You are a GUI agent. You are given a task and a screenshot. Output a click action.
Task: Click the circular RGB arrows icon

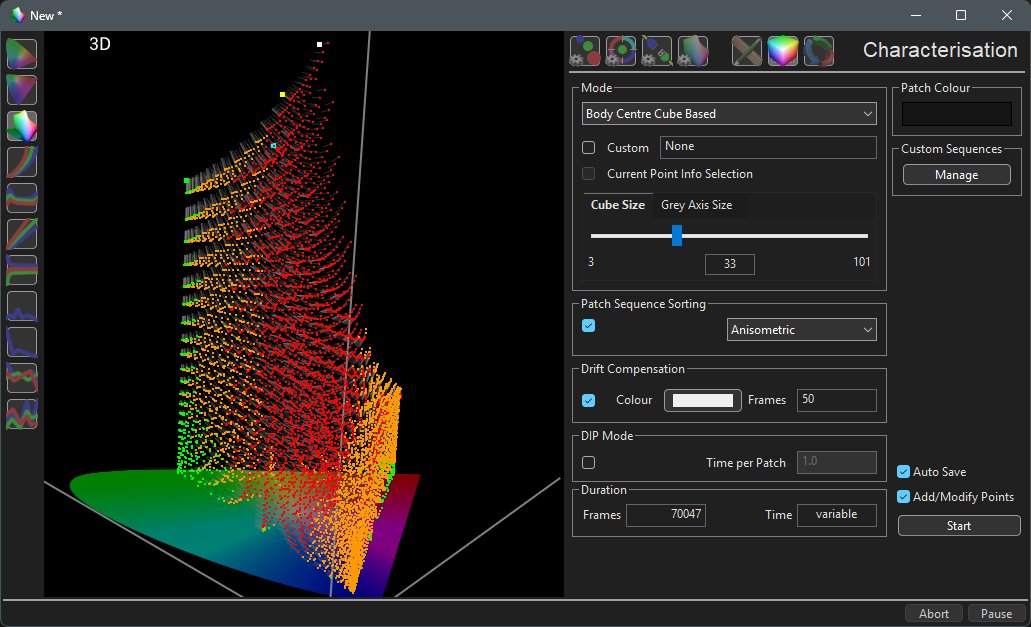[819, 51]
